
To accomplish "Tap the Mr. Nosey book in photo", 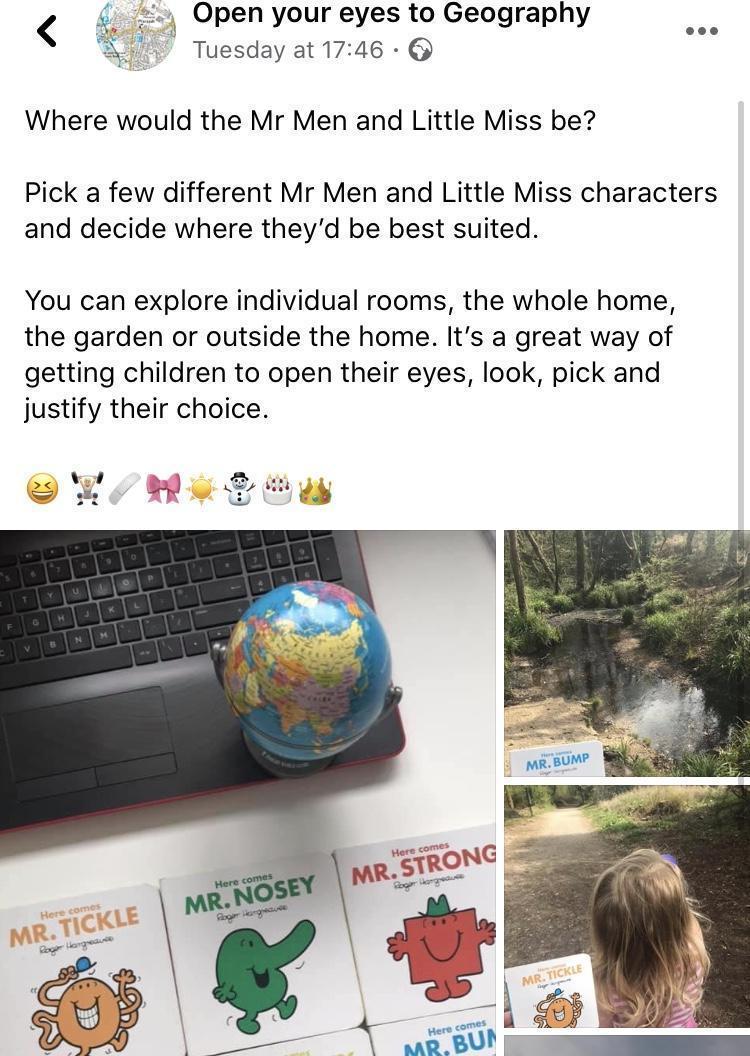I will [x=261, y=956].
